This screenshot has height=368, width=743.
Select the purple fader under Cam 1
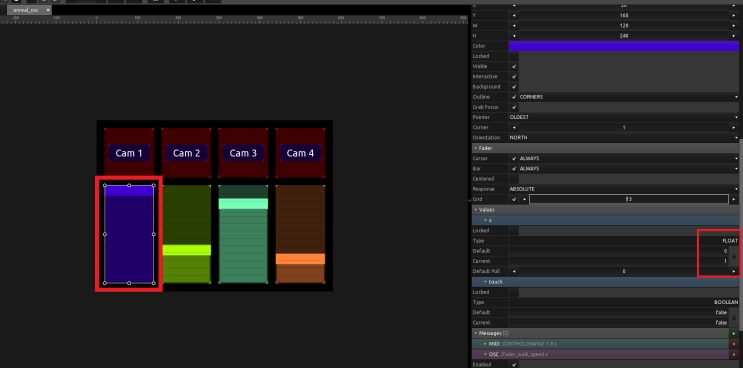click(x=129, y=234)
